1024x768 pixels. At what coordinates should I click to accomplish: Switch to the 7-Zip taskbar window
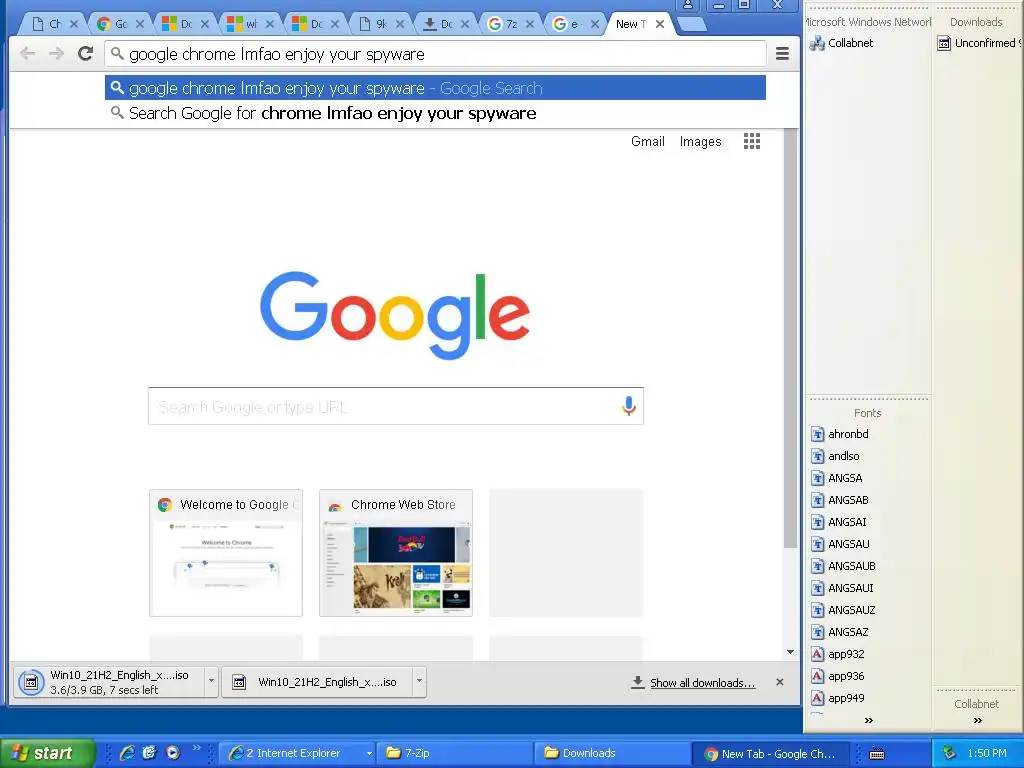(455, 753)
